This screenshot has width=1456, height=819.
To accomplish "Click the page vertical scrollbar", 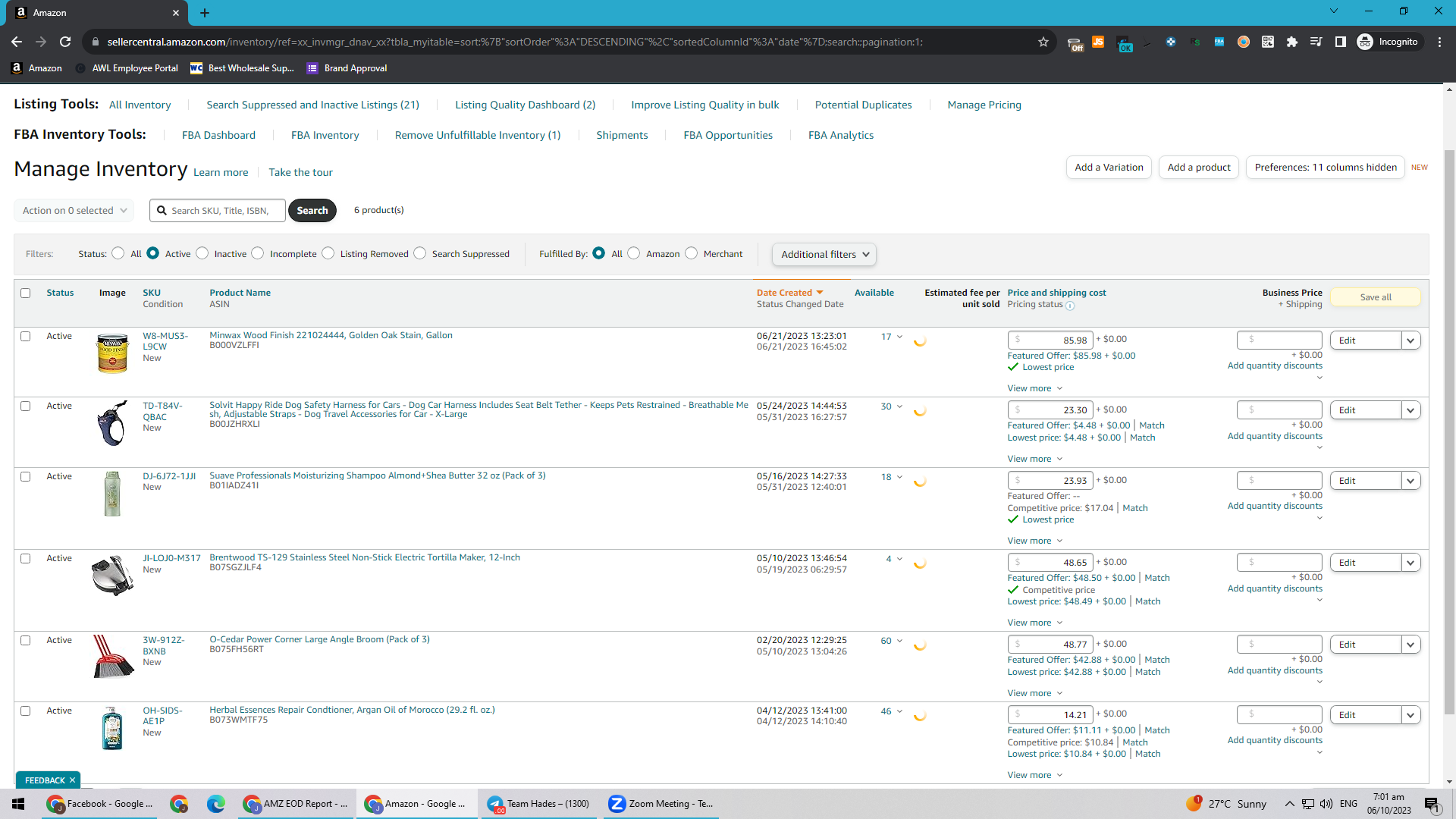I will (1449, 432).
